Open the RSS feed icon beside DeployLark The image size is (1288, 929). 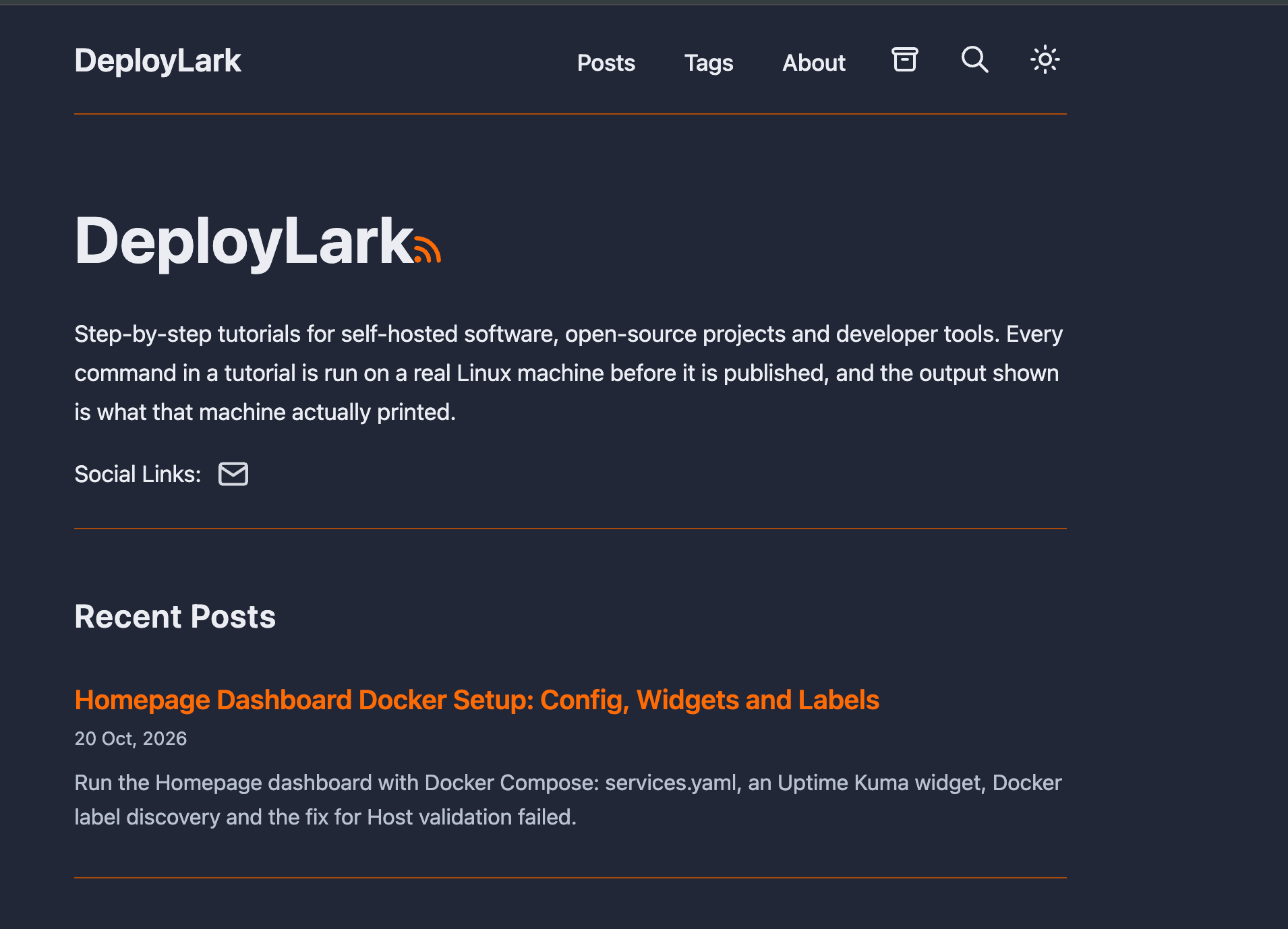tap(428, 249)
